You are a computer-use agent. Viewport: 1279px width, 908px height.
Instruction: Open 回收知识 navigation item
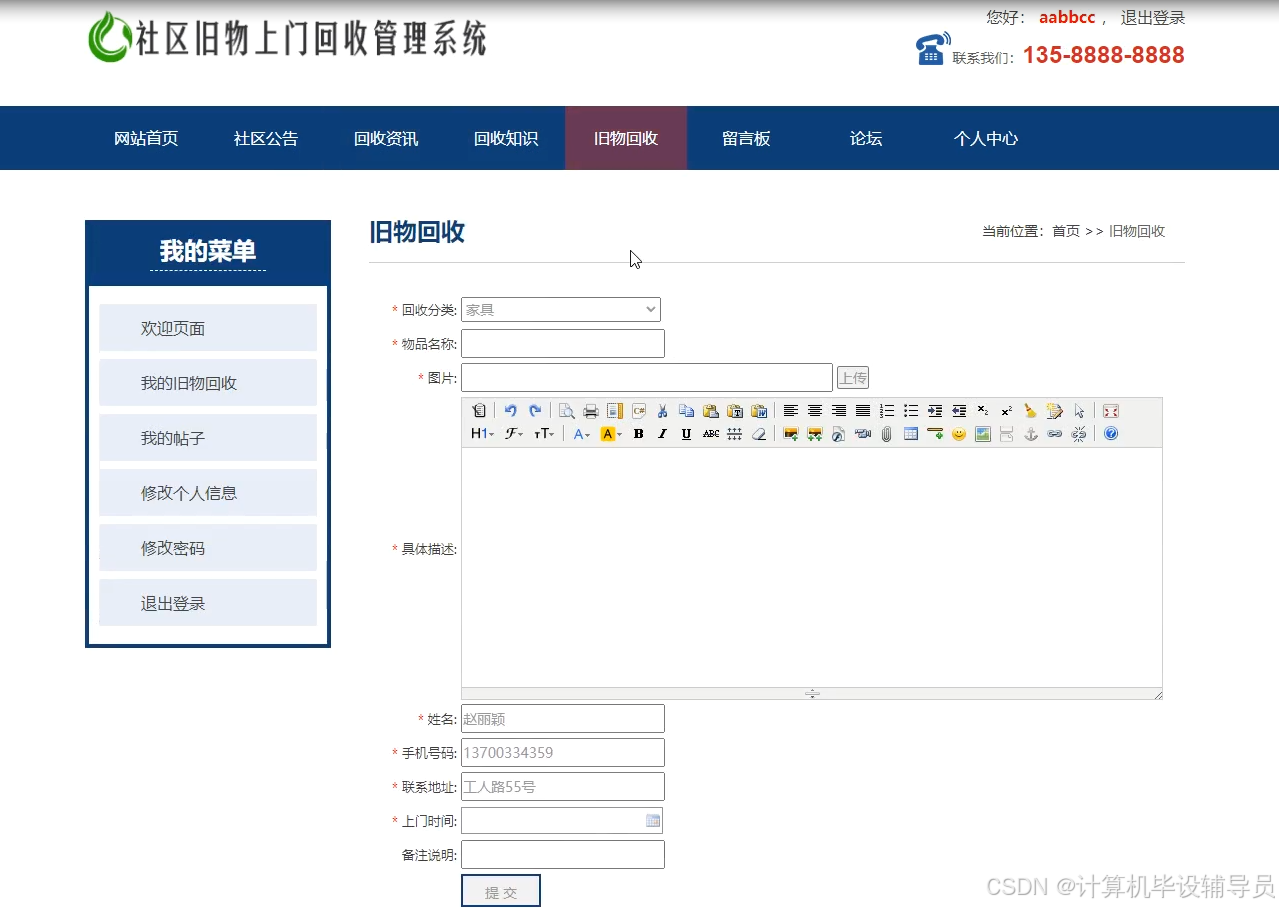click(506, 139)
